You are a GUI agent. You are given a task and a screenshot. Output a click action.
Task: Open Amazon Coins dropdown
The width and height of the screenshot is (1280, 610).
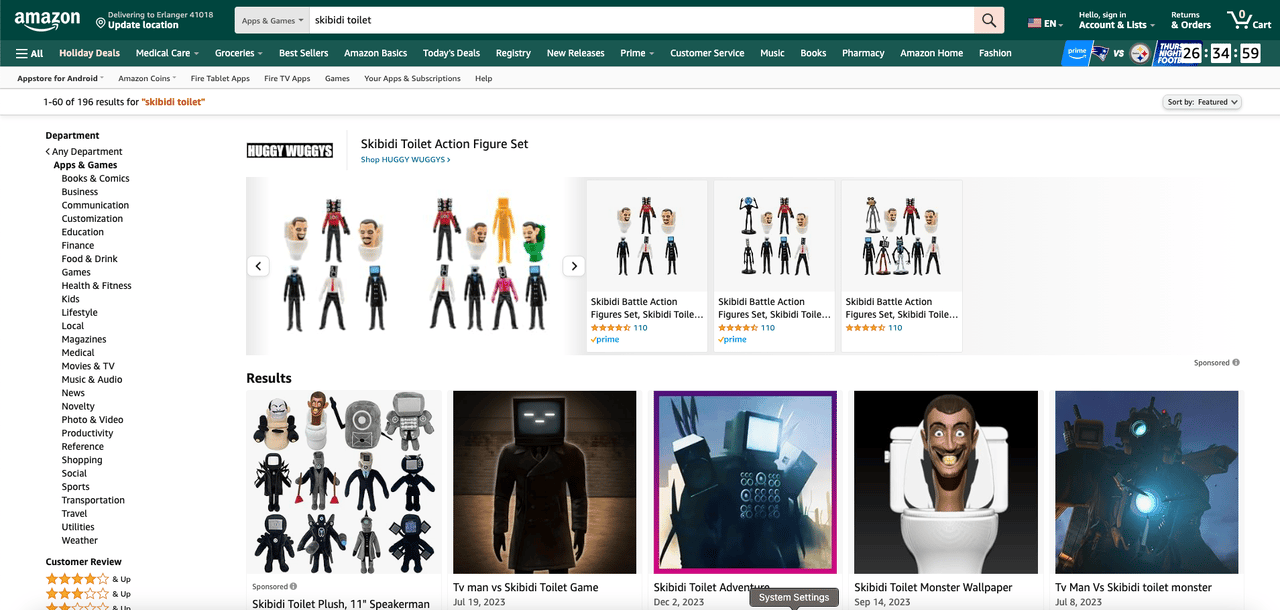[147, 78]
